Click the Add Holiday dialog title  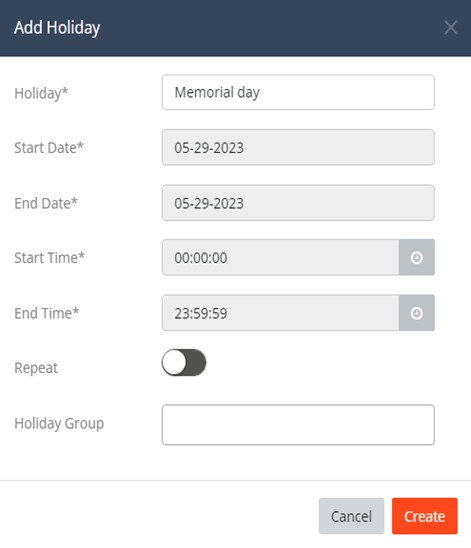coord(57,28)
